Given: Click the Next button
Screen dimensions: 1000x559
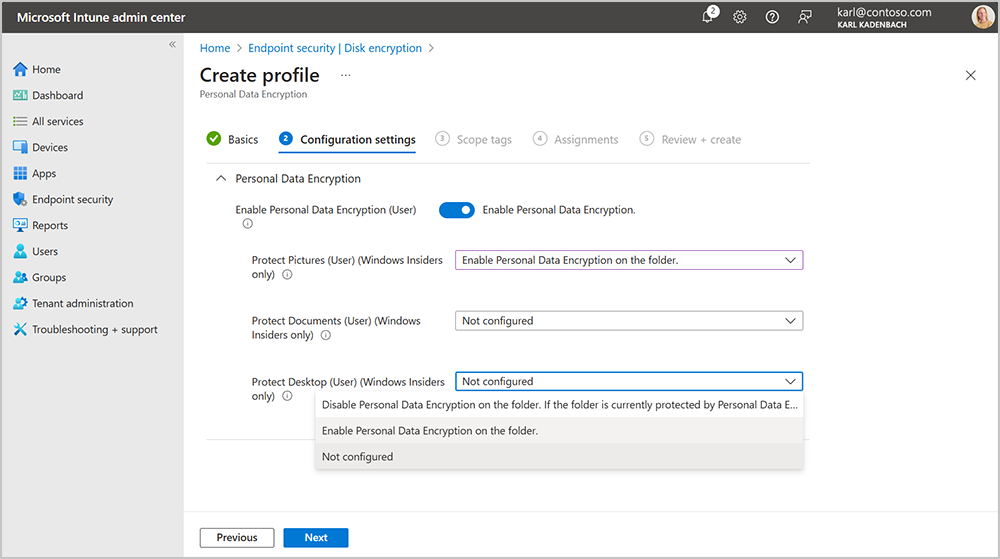Looking at the screenshot, I should pos(316,537).
